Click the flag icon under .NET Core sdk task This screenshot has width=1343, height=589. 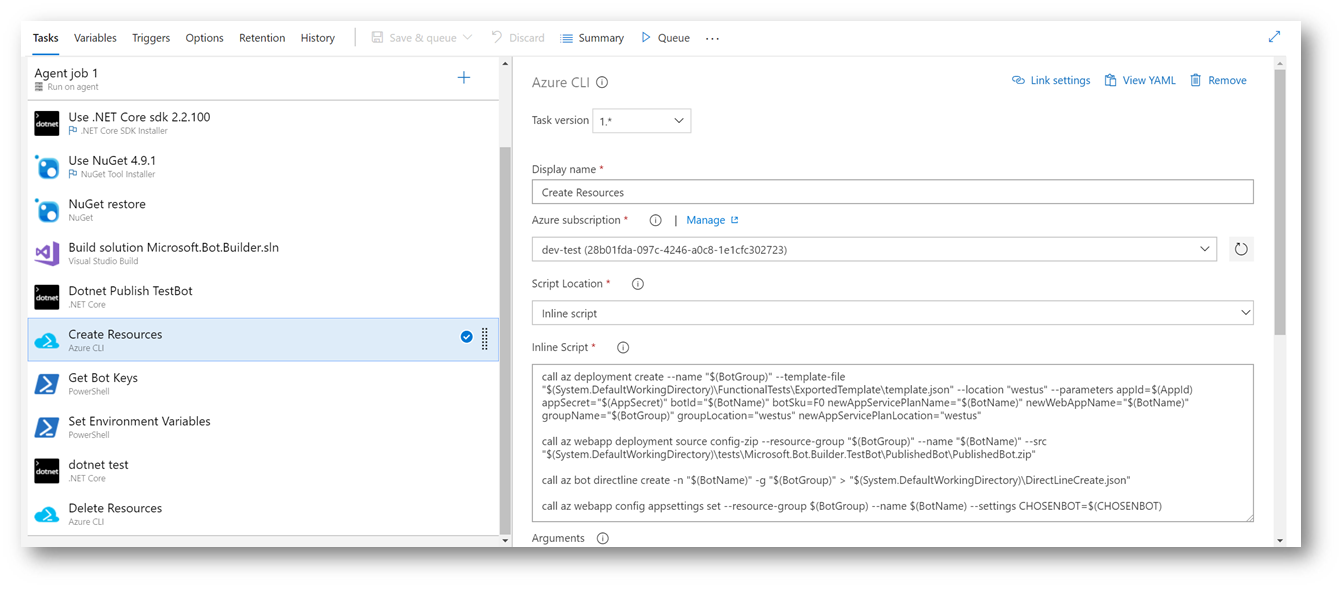tap(73, 131)
